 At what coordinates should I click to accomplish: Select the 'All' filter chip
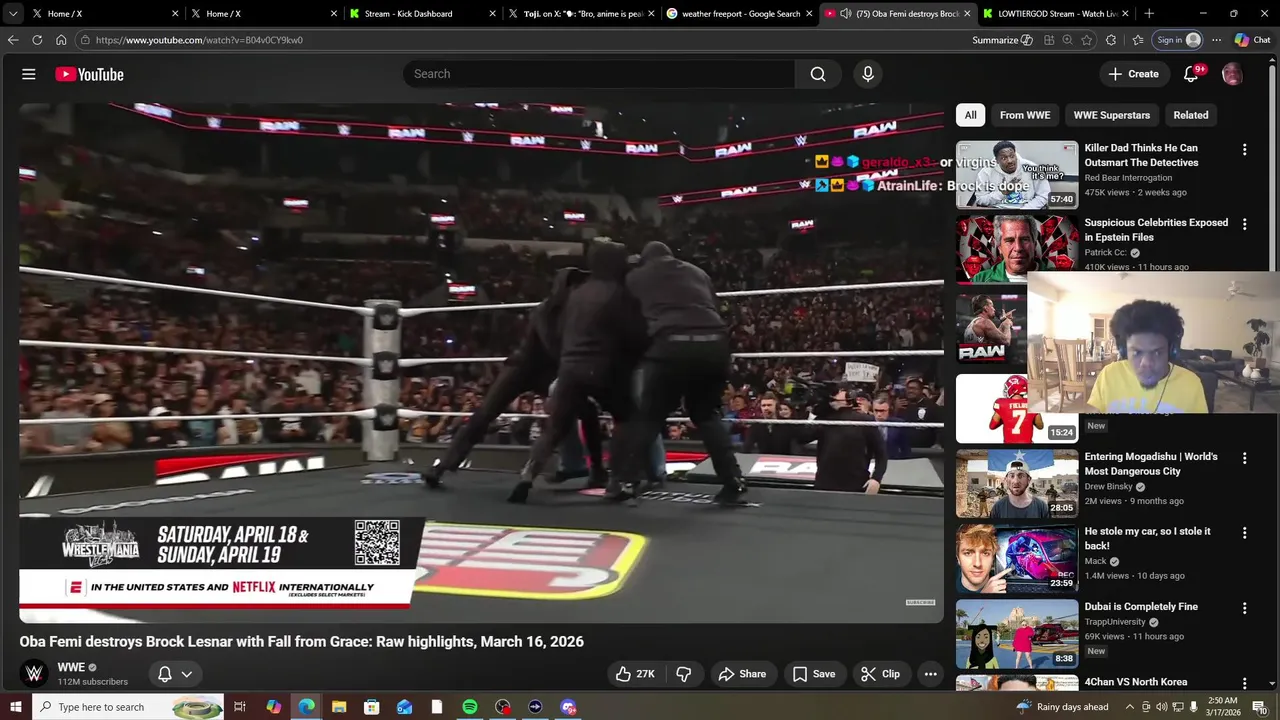coord(970,115)
